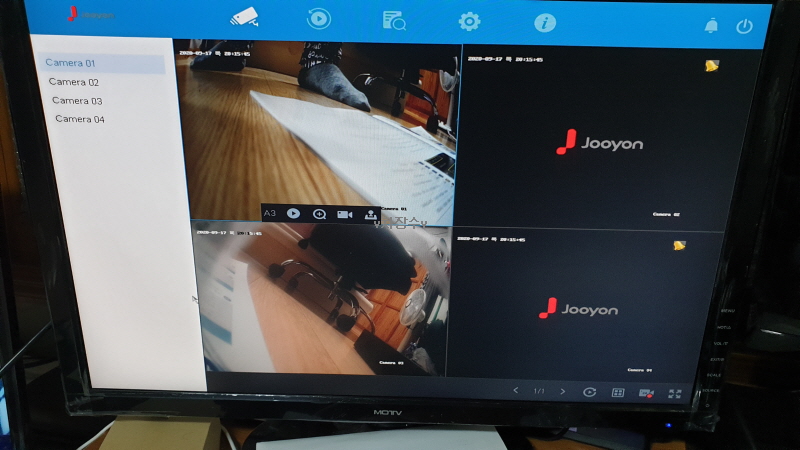Activate digital zoom in camera toolbar
This screenshot has height=450, width=800.
click(319, 214)
